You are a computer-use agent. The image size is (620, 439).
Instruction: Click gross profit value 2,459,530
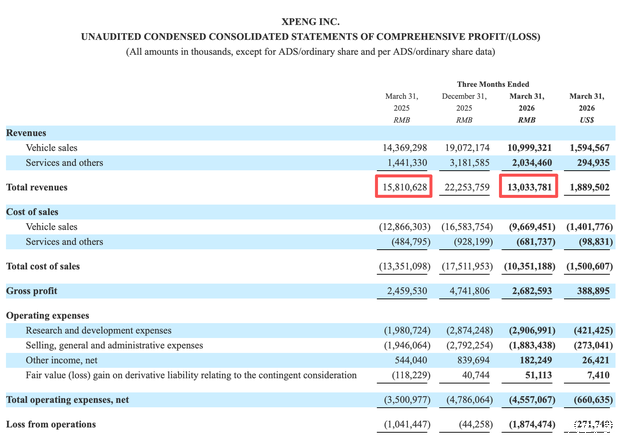(407, 291)
